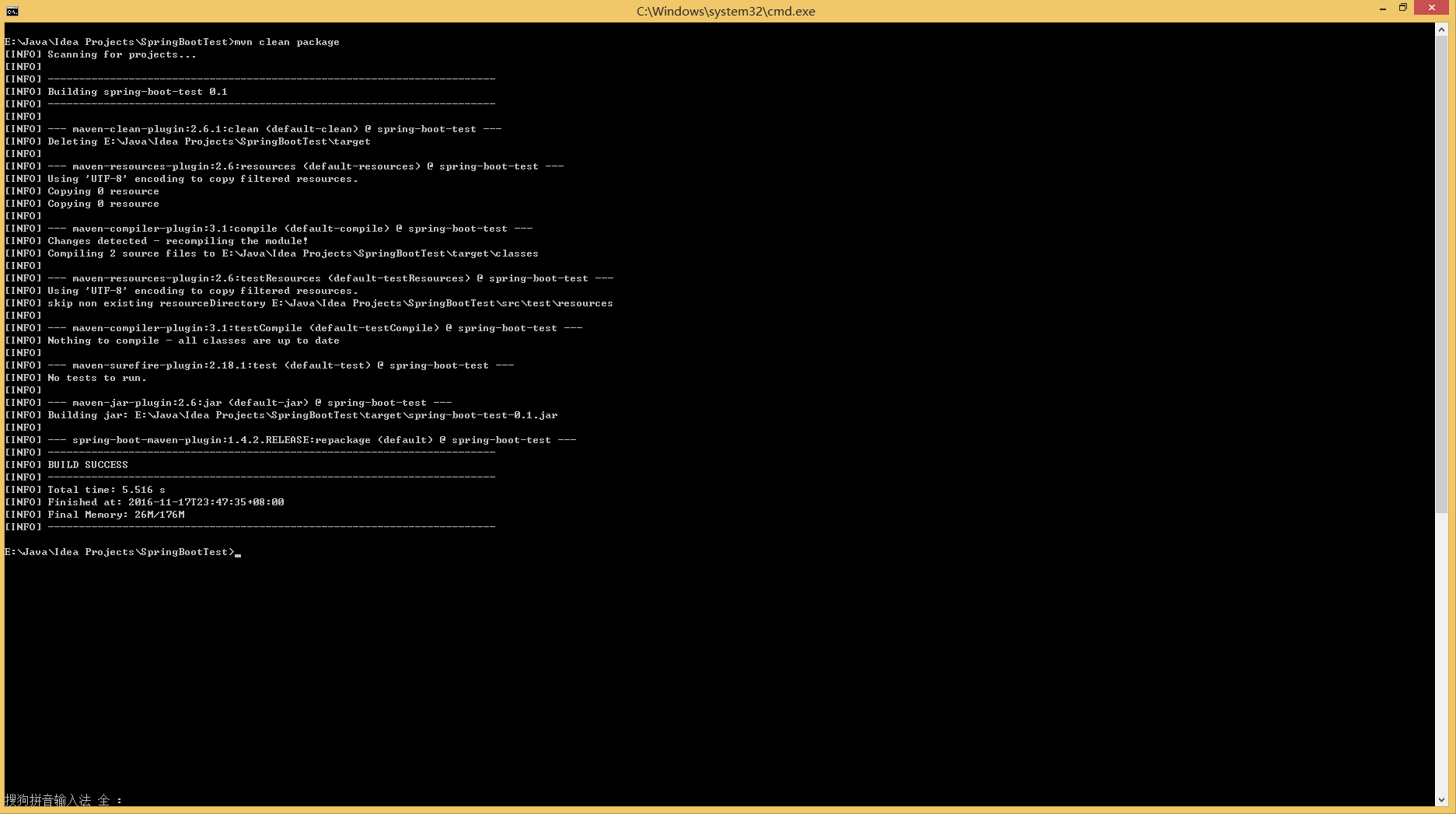Click the maven-resources-plugin:2.6:testResources line
This screenshot has width=1456, height=814.
pos(309,278)
